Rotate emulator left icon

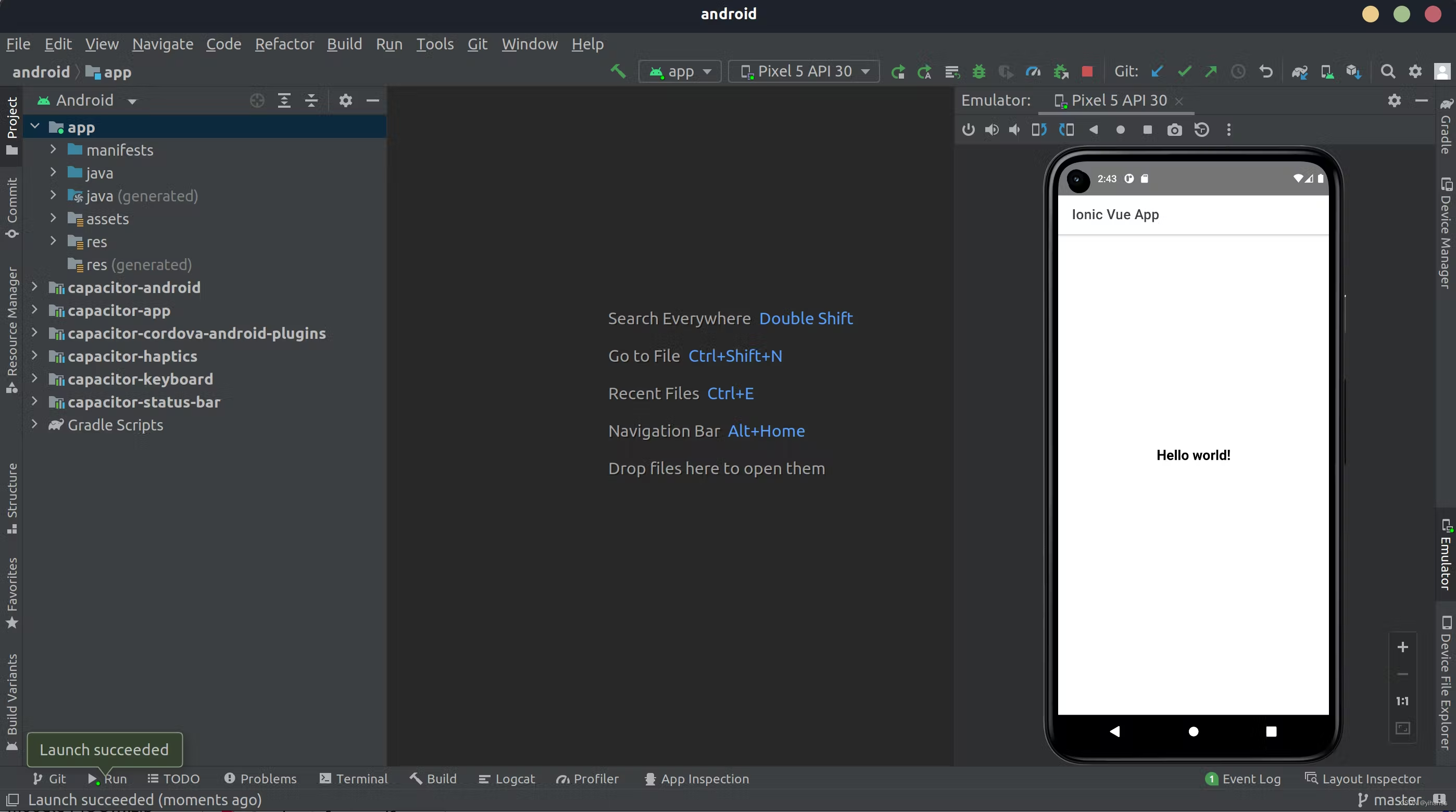[x=1039, y=130]
